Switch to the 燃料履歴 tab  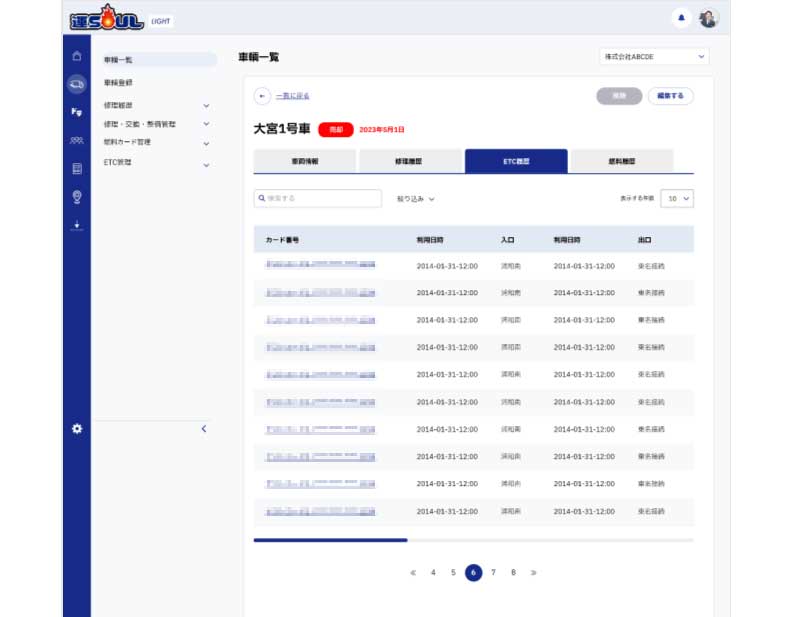[x=621, y=161]
